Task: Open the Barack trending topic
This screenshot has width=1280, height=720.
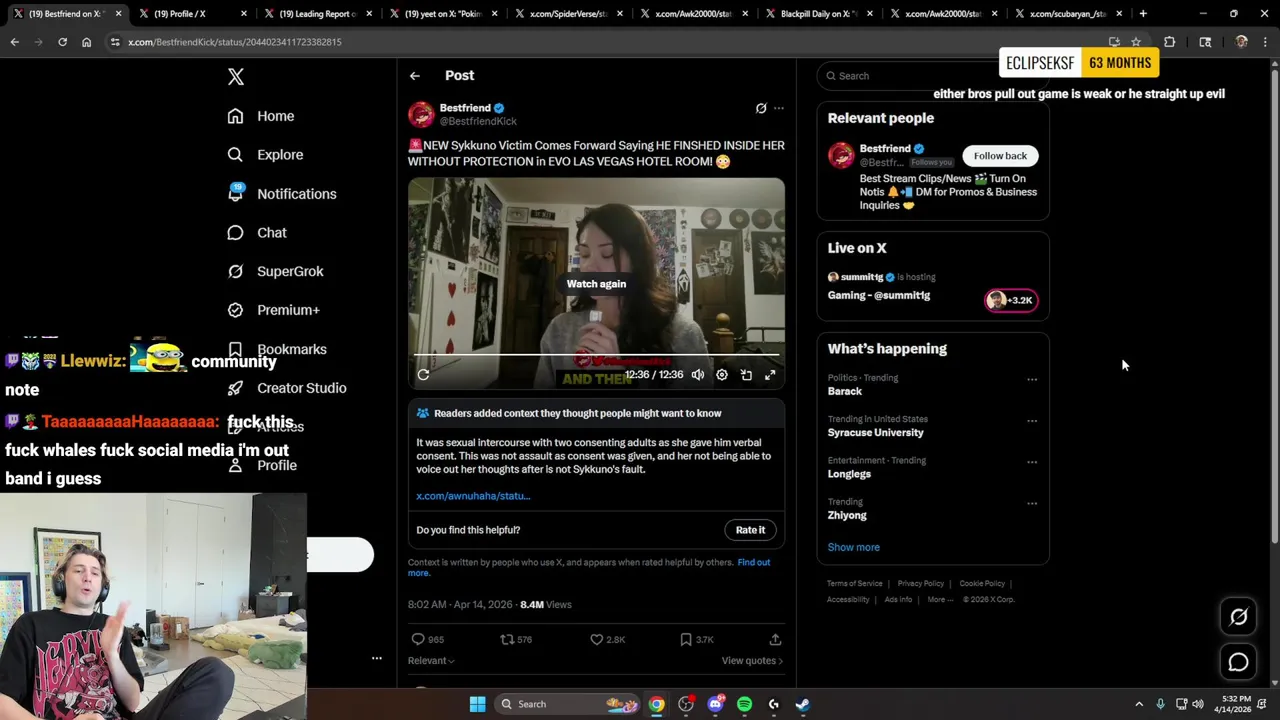Action: [x=845, y=391]
